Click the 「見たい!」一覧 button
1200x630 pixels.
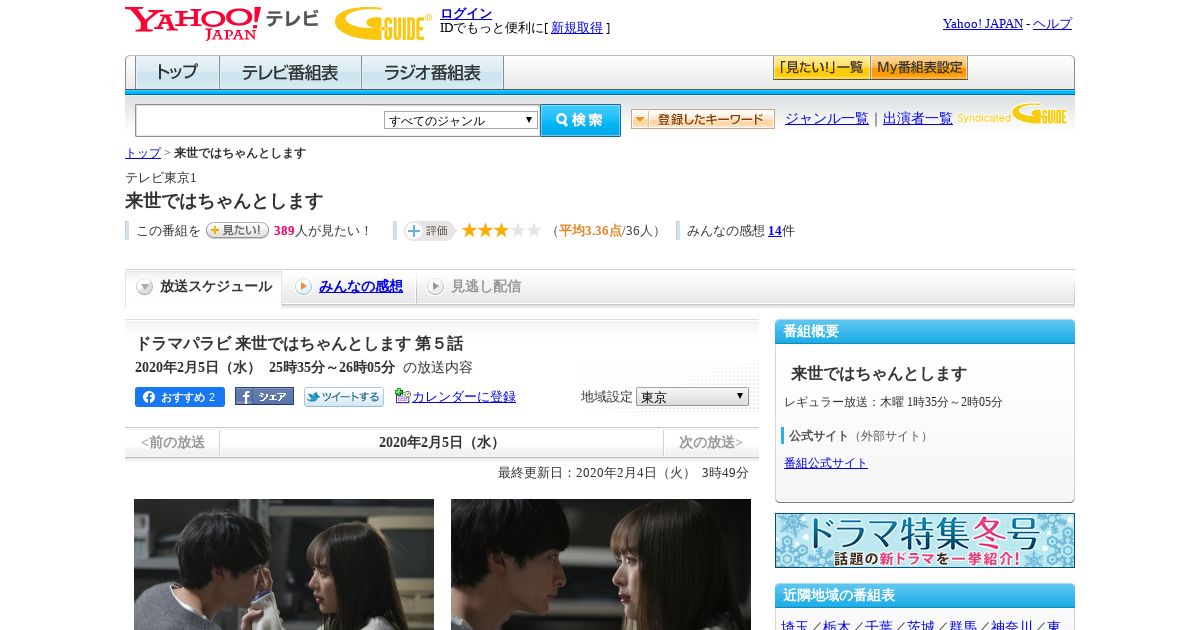tap(822, 68)
